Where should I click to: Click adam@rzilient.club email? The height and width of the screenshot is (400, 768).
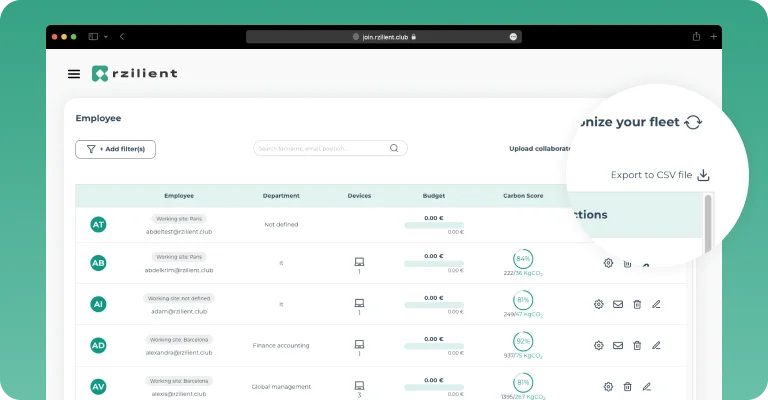coord(179,311)
